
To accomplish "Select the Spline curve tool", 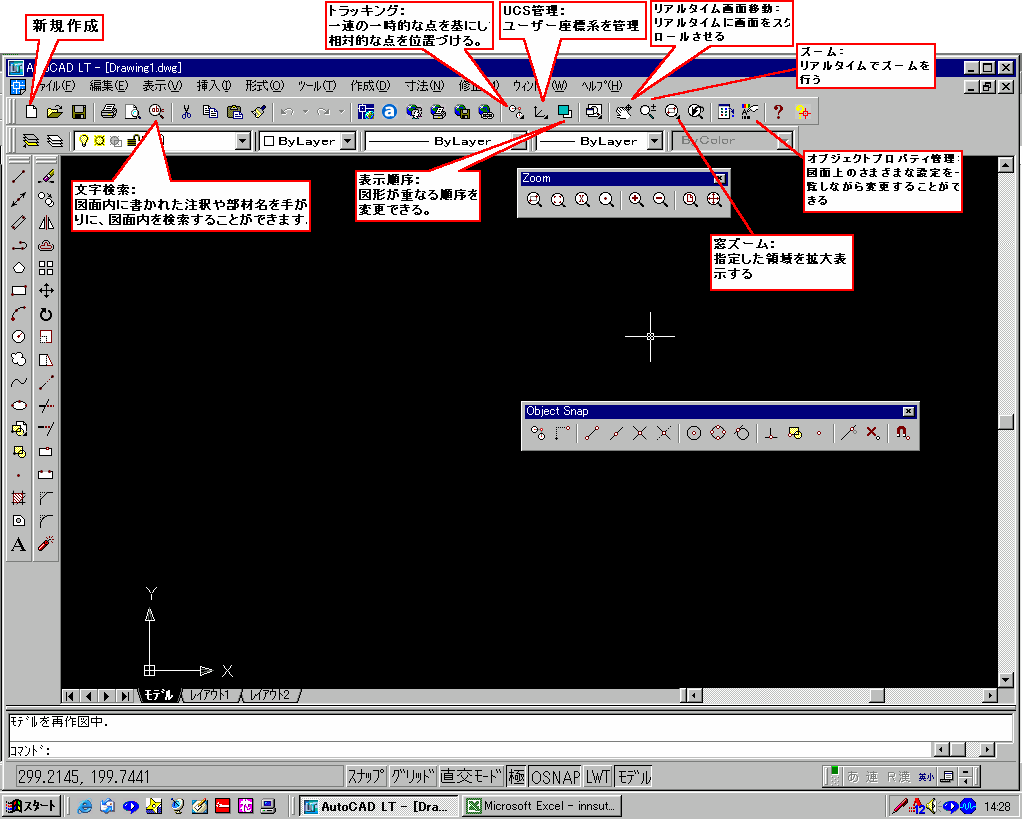I will click(x=19, y=382).
